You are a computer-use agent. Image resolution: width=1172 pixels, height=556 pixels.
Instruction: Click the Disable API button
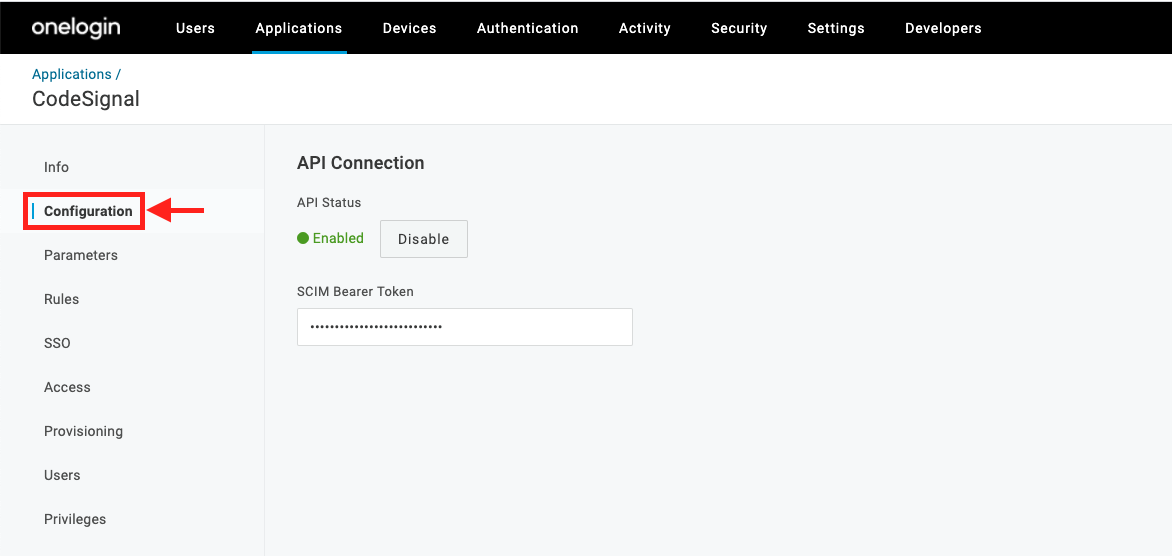tap(424, 239)
